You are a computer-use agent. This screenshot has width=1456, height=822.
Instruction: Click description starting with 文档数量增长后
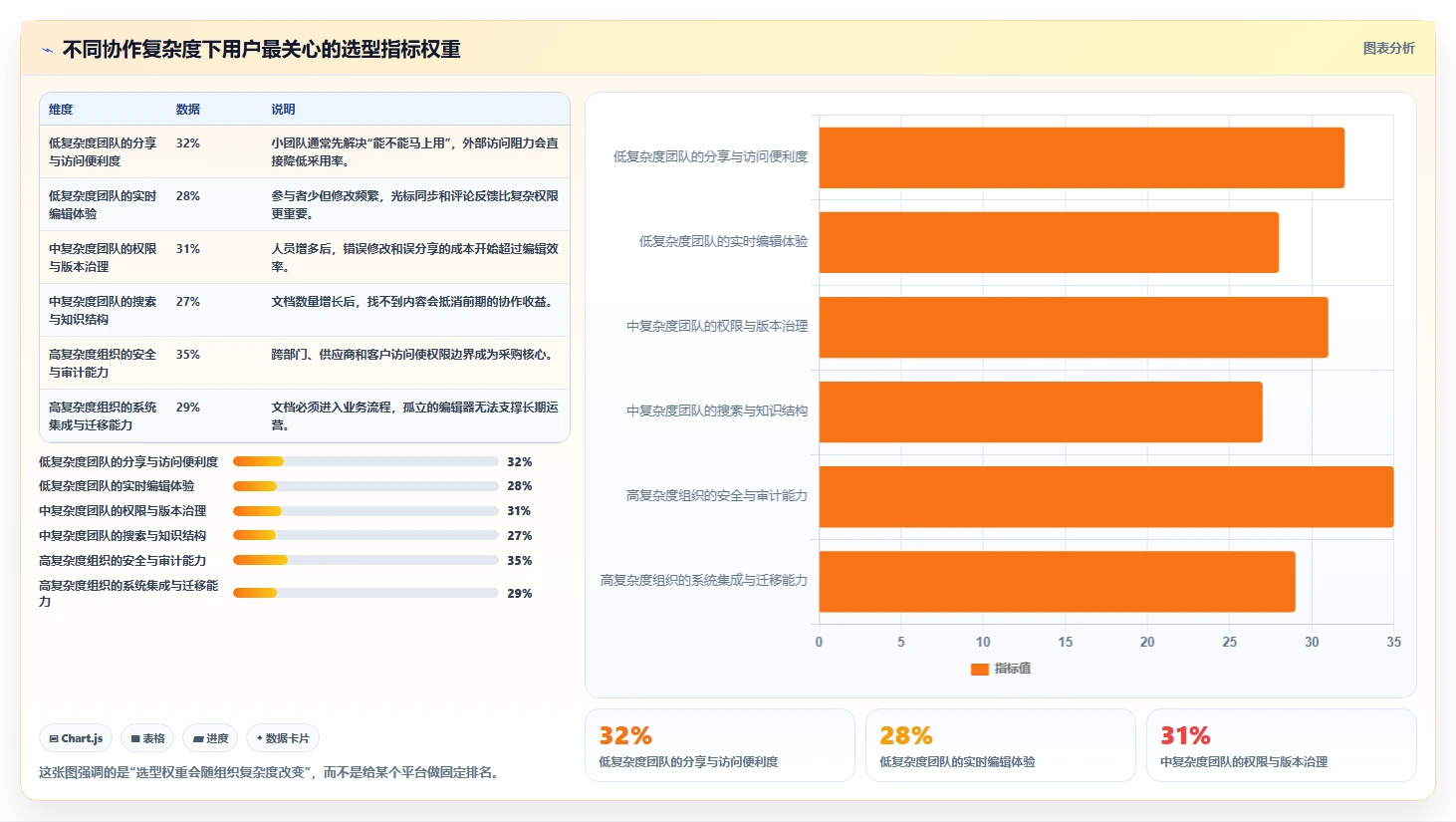click(412, 302)
